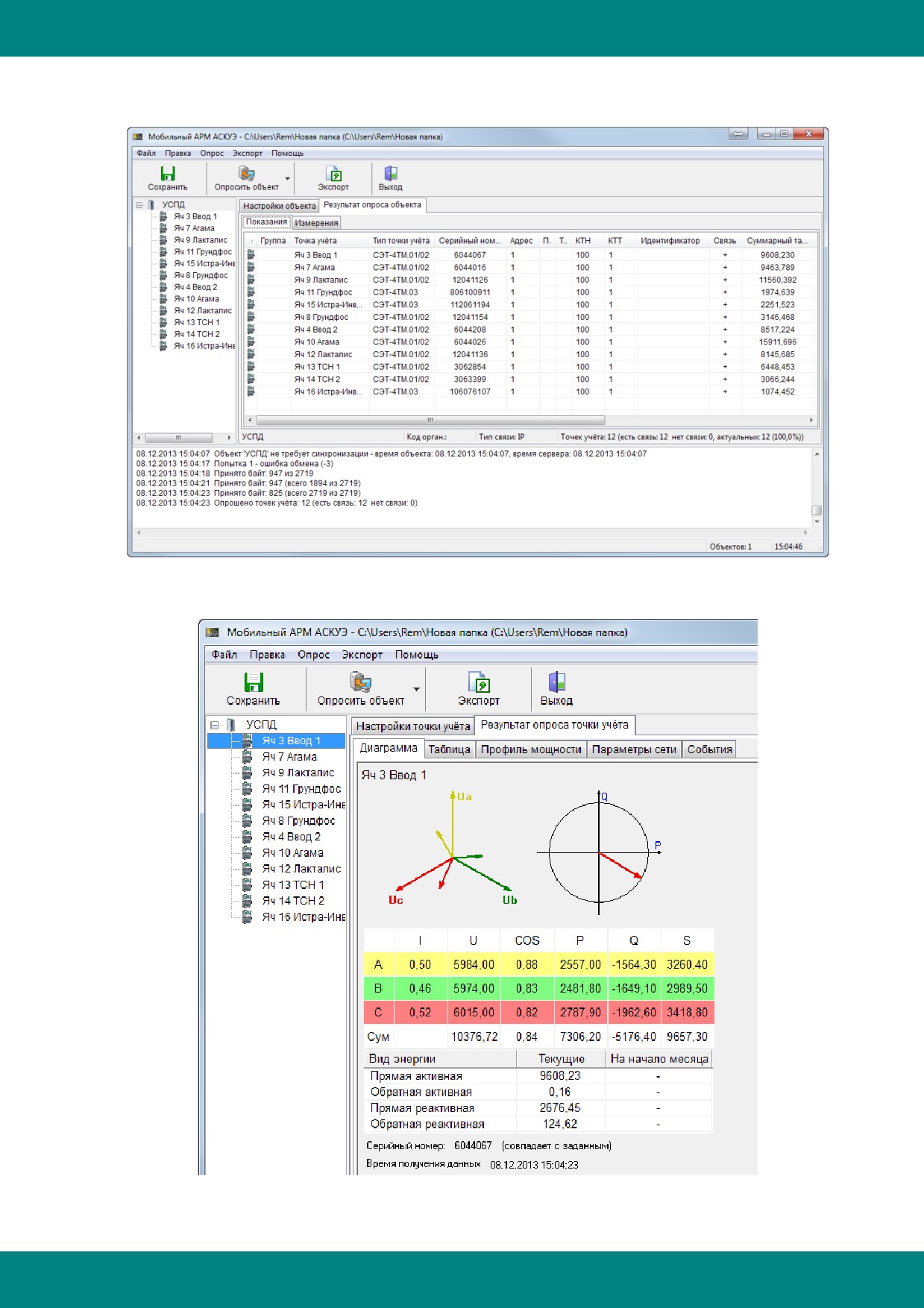This screenshot has height=1308, width=924.
Task: Click meter icon beside Яч 9 Лакталис, lower tree
Action: [x=248, y=773]
